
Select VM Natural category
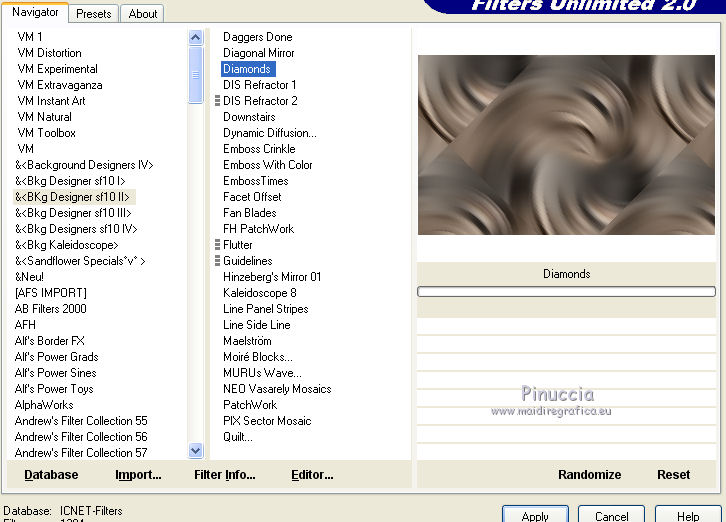(44, 117)
